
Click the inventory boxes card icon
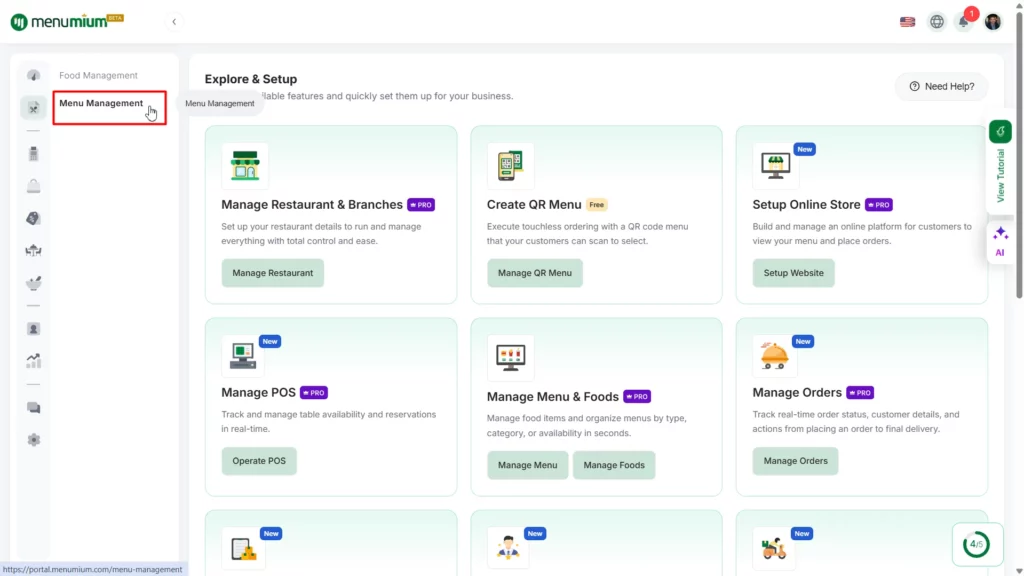(x=244, y=549)
